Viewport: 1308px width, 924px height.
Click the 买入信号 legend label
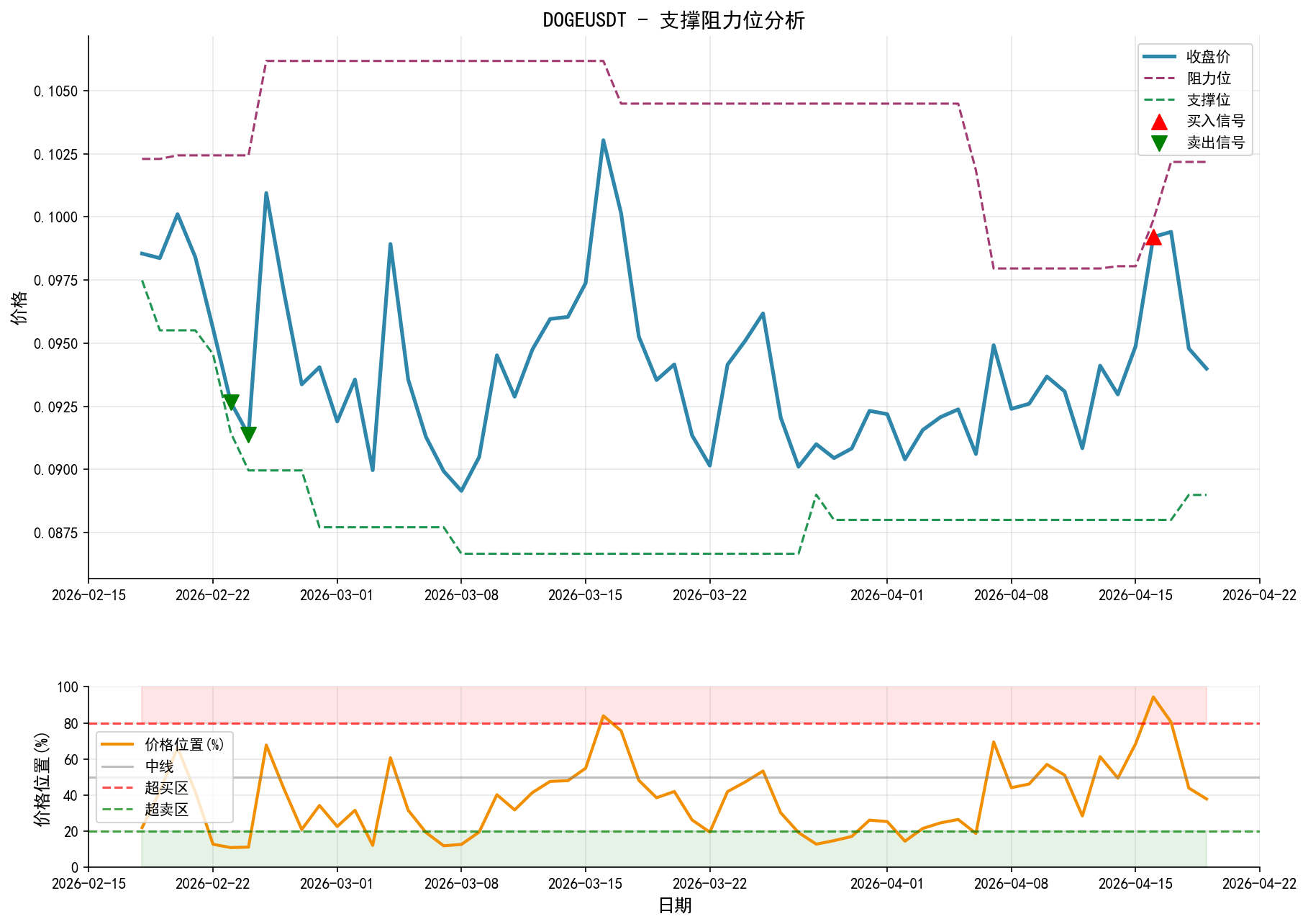coord(1216,121)
